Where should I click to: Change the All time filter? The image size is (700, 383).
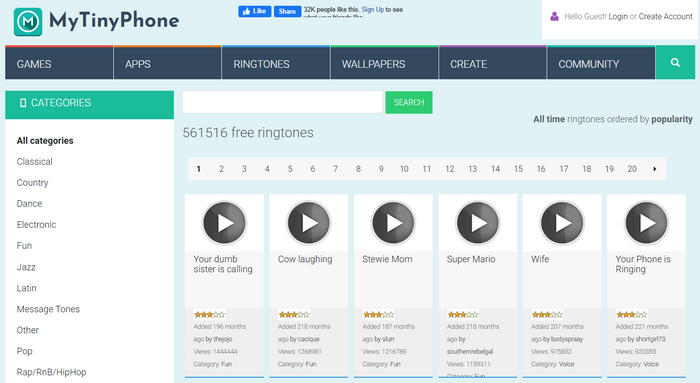click(549, 119)
